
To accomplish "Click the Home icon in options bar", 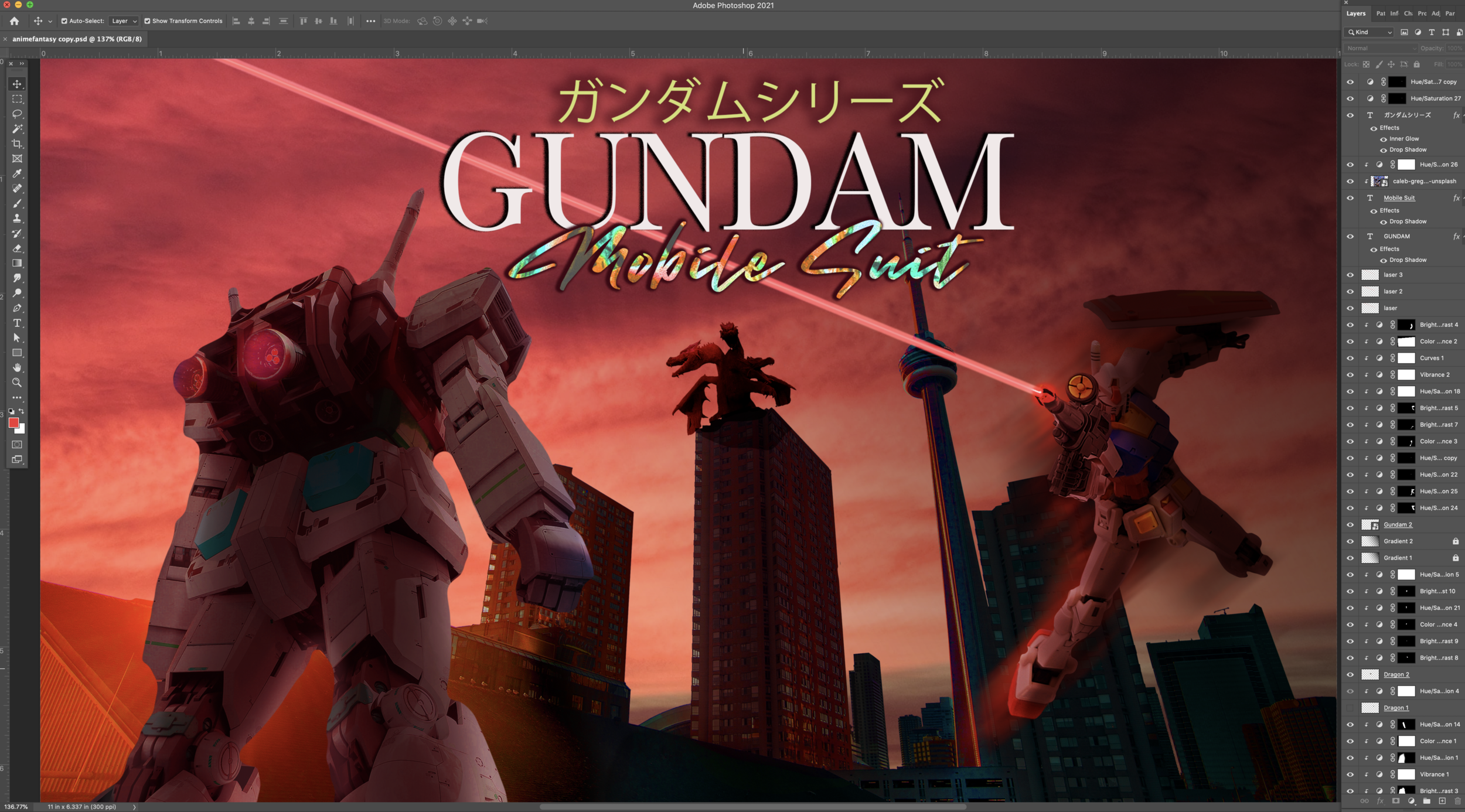I will click(x=14, y=21).
